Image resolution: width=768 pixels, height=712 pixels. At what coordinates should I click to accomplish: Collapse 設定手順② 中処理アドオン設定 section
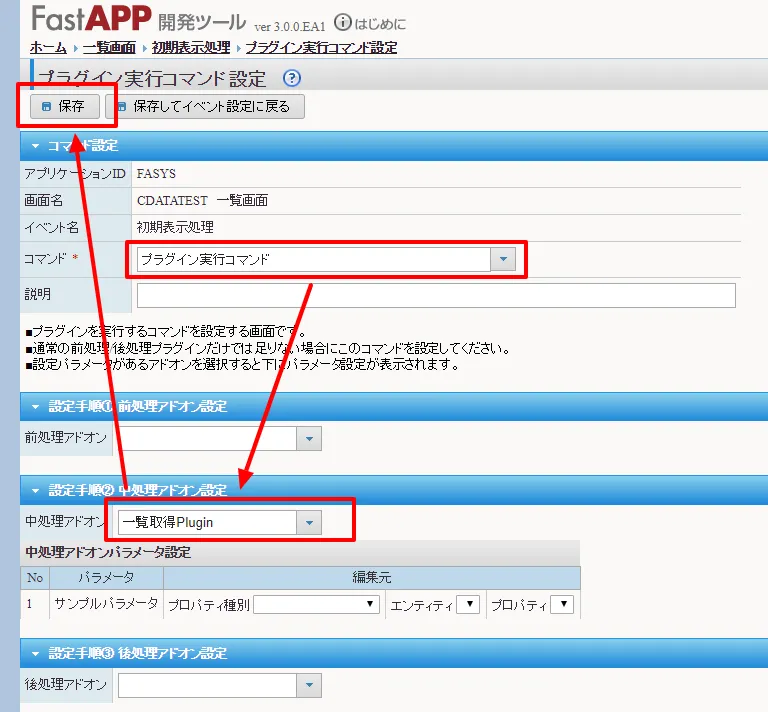coord(394,490)
